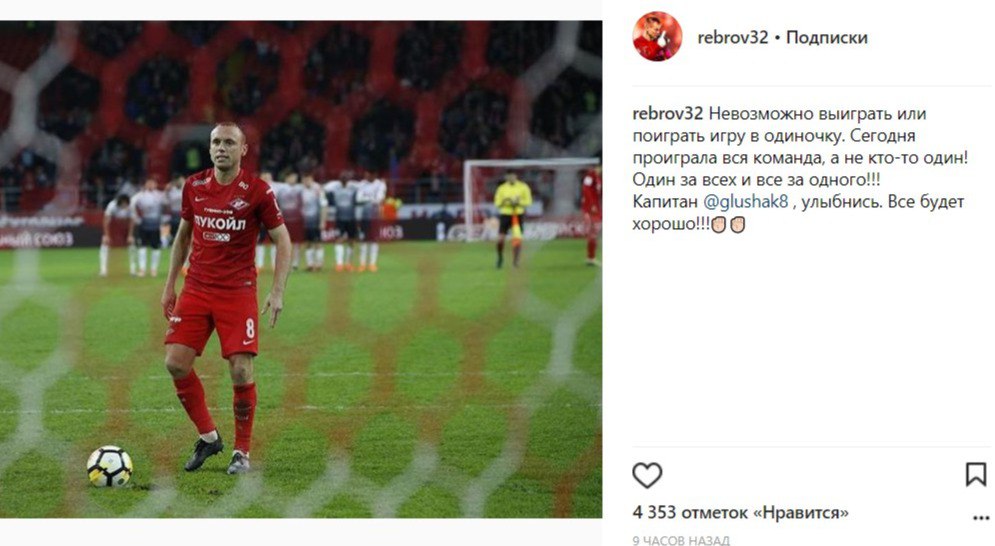This screenshot has height=546, width=995.
Task: Toggle the Подписки following button
Action: (x=826, y=37)
